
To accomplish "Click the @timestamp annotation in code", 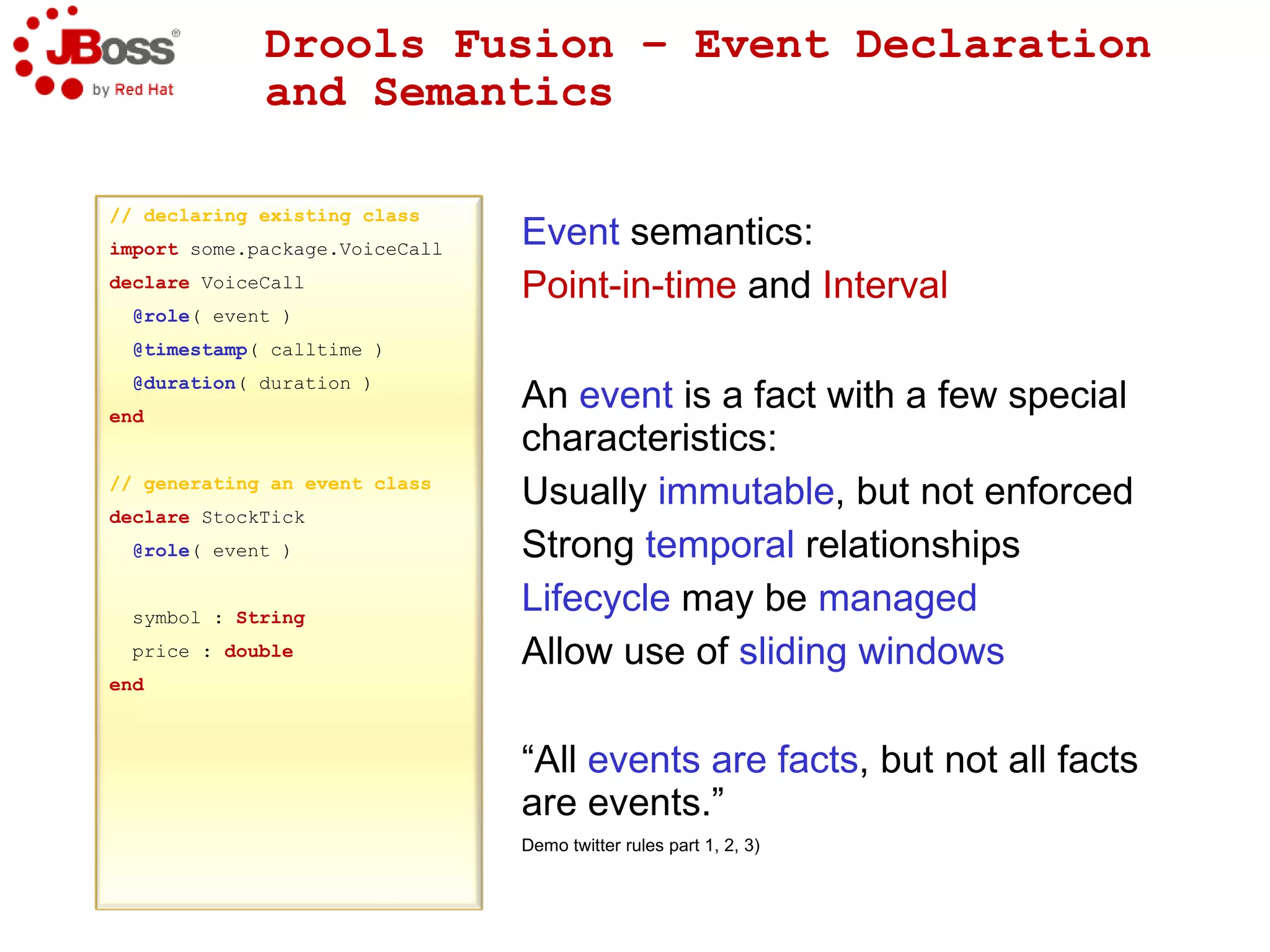I will (x=190, y=350).
